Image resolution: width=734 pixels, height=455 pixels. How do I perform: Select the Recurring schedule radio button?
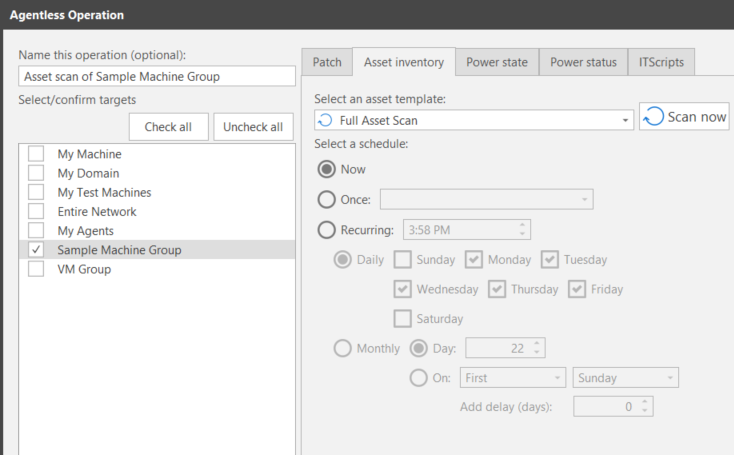click(x=325, y=230)
